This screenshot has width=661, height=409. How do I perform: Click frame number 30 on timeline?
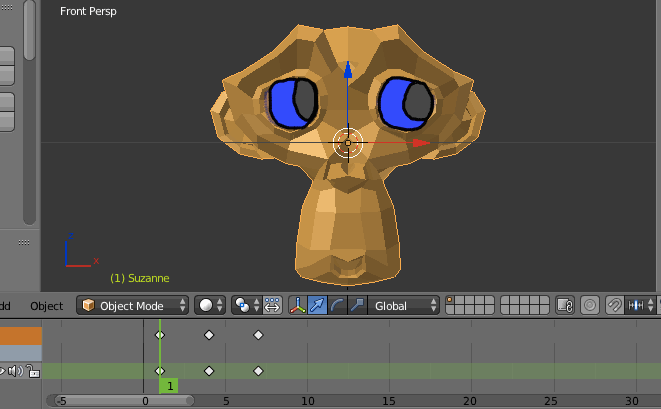click(631, 401)
